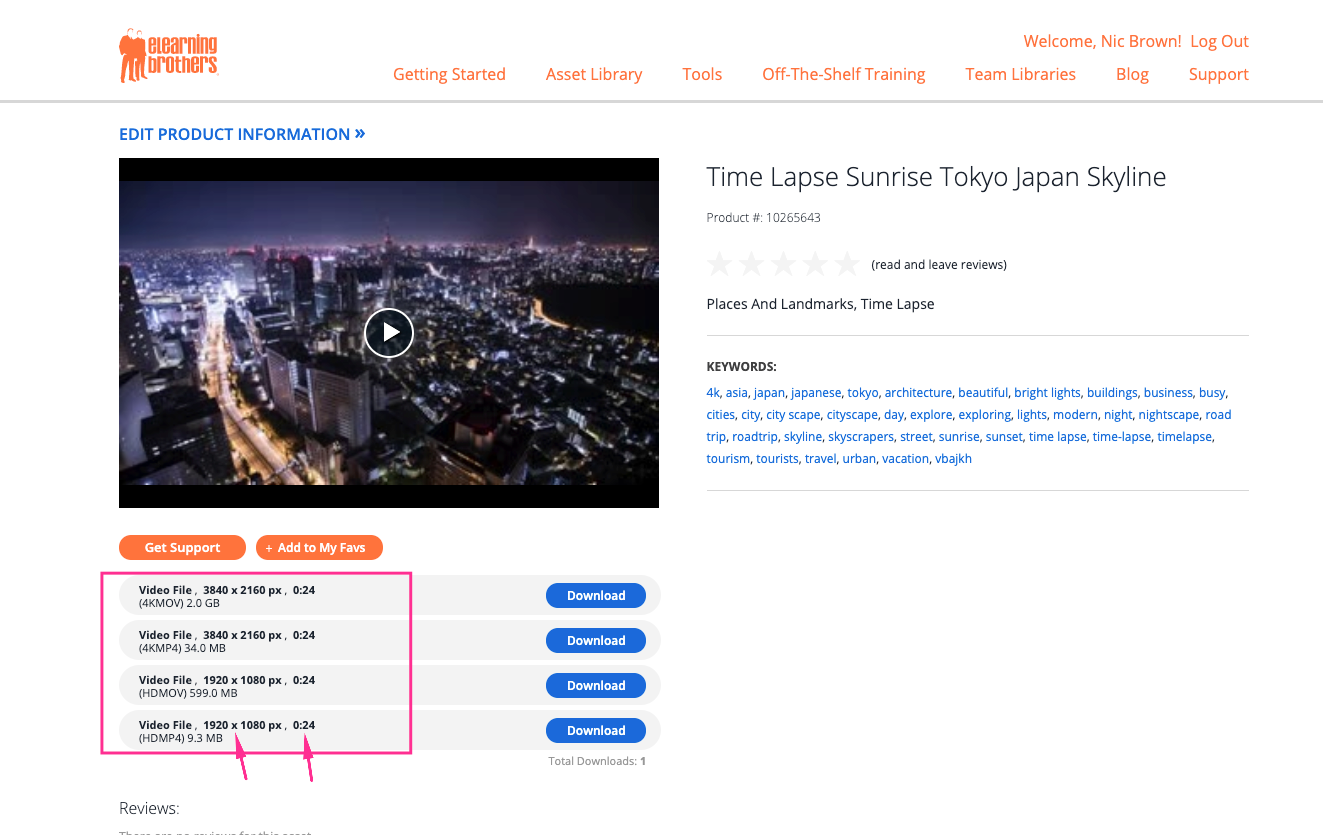Download the 4KMOV 2.0 GB file
Viewport: 1323px width, 835px height.
click(x=595, y=596)
